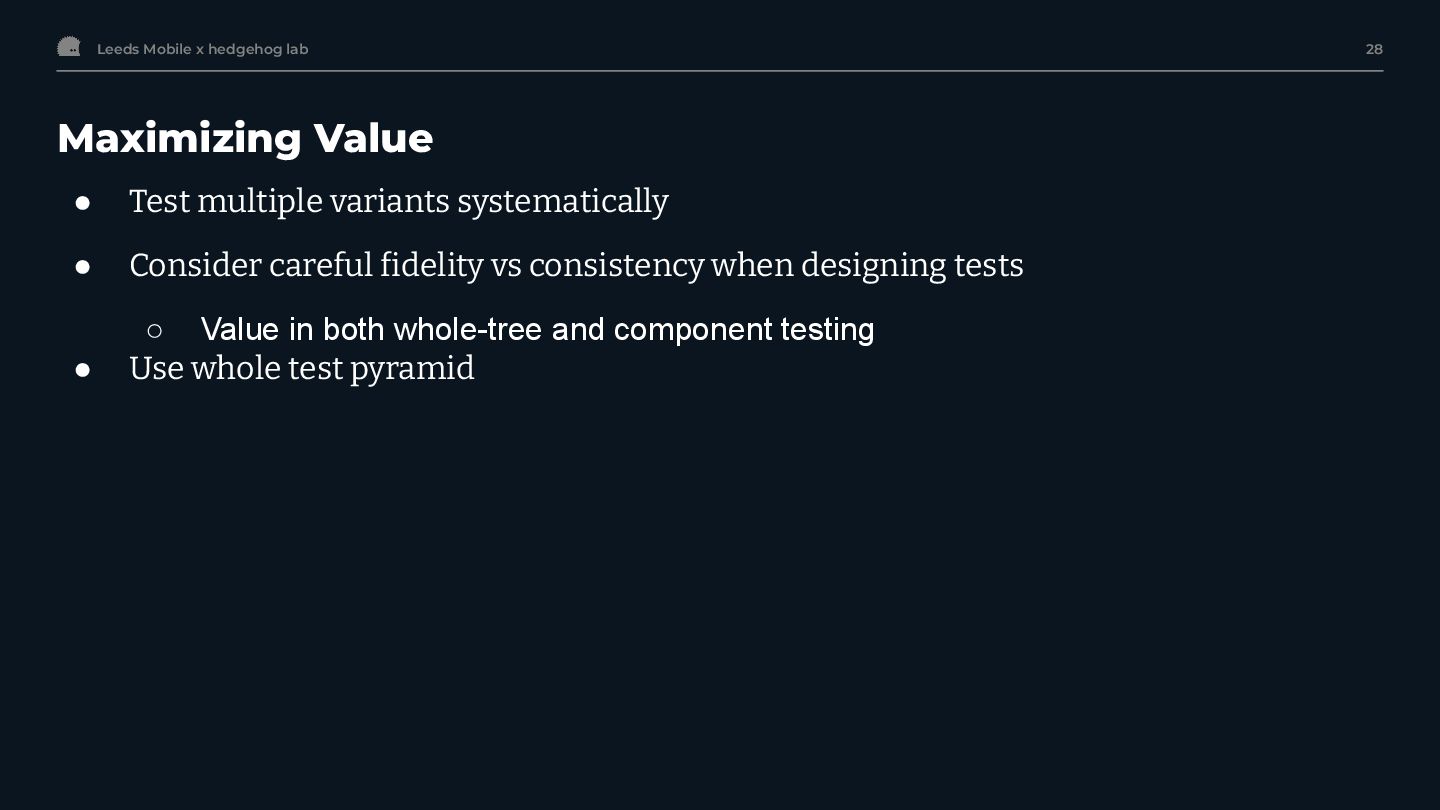The image size is (1440, 810).
Task: Click the hollow circle sub-bullet marker
Action: [154, 330]
